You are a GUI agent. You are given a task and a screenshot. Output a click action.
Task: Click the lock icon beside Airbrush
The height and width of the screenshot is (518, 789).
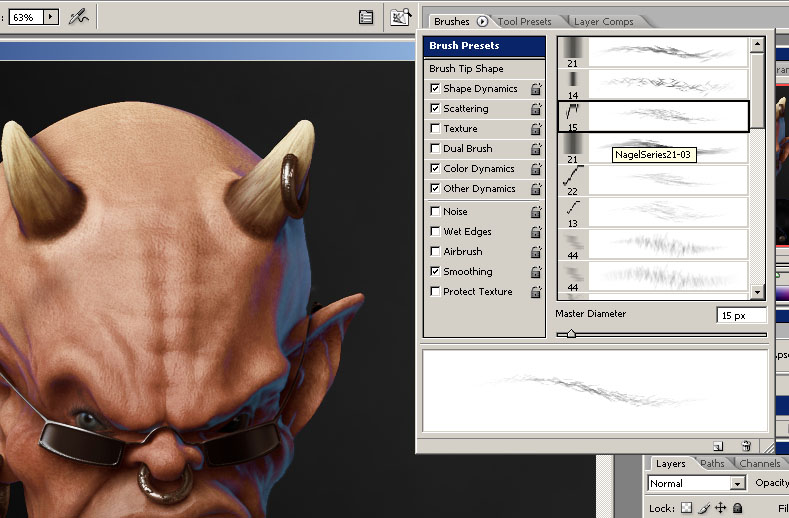tap(536, 252)
